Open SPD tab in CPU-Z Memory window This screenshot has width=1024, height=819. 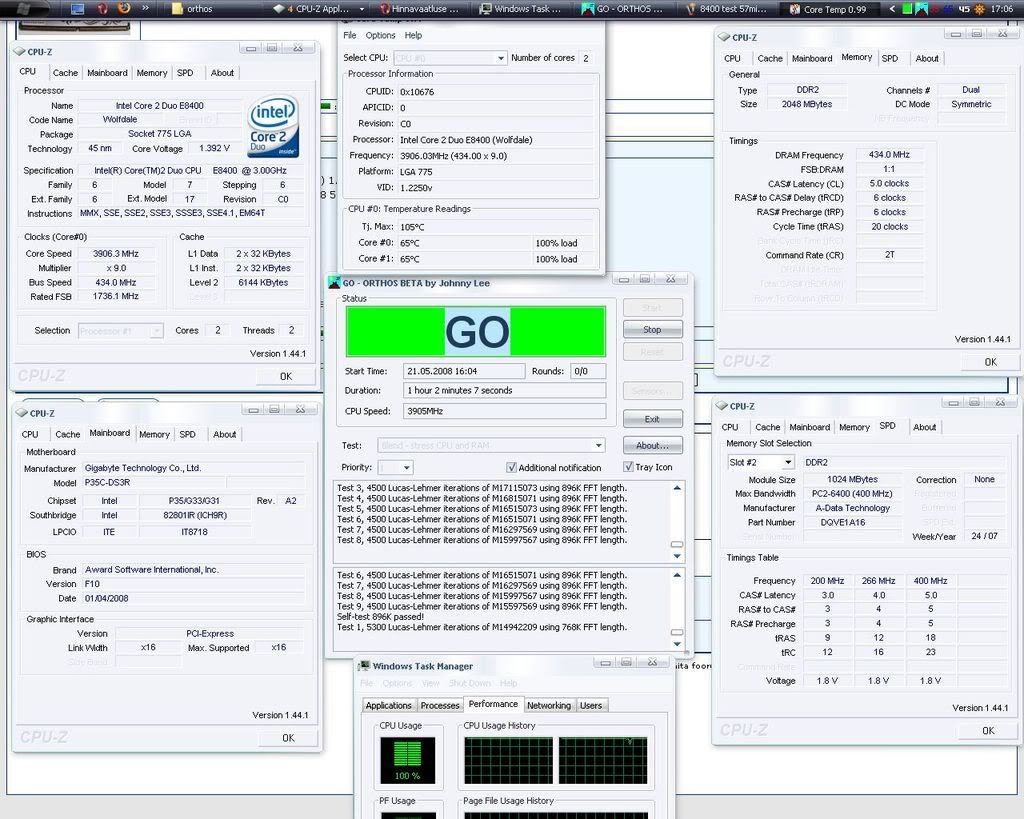[889, 59]
